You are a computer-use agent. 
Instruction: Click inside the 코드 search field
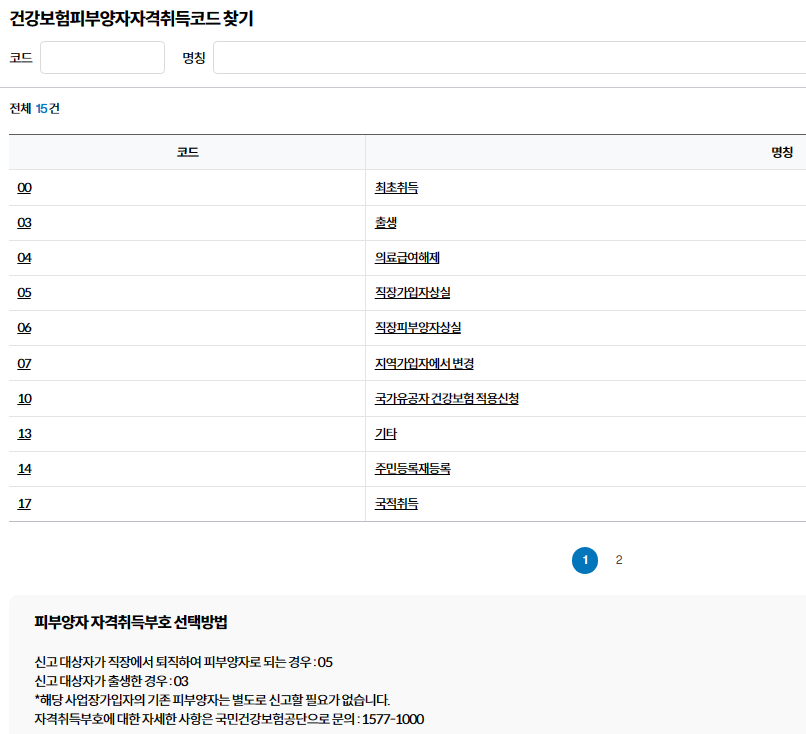tap(103, 58)
